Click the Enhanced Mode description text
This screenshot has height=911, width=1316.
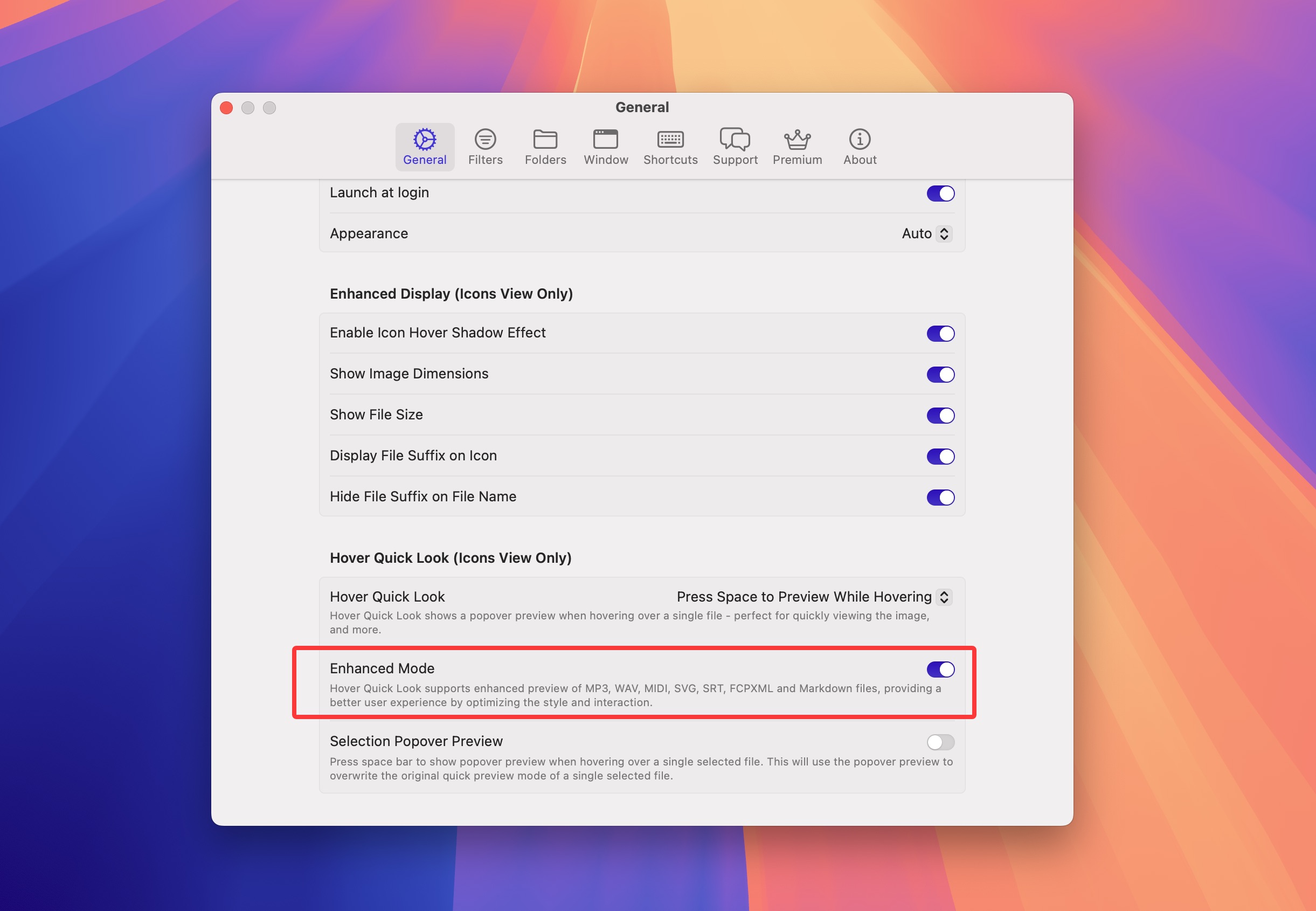[x=635, y=695]
